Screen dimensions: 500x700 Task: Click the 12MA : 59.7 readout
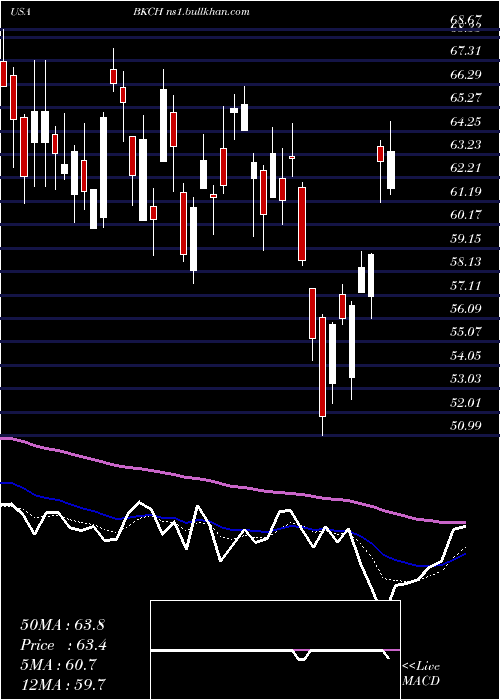[x=62, y=685]
